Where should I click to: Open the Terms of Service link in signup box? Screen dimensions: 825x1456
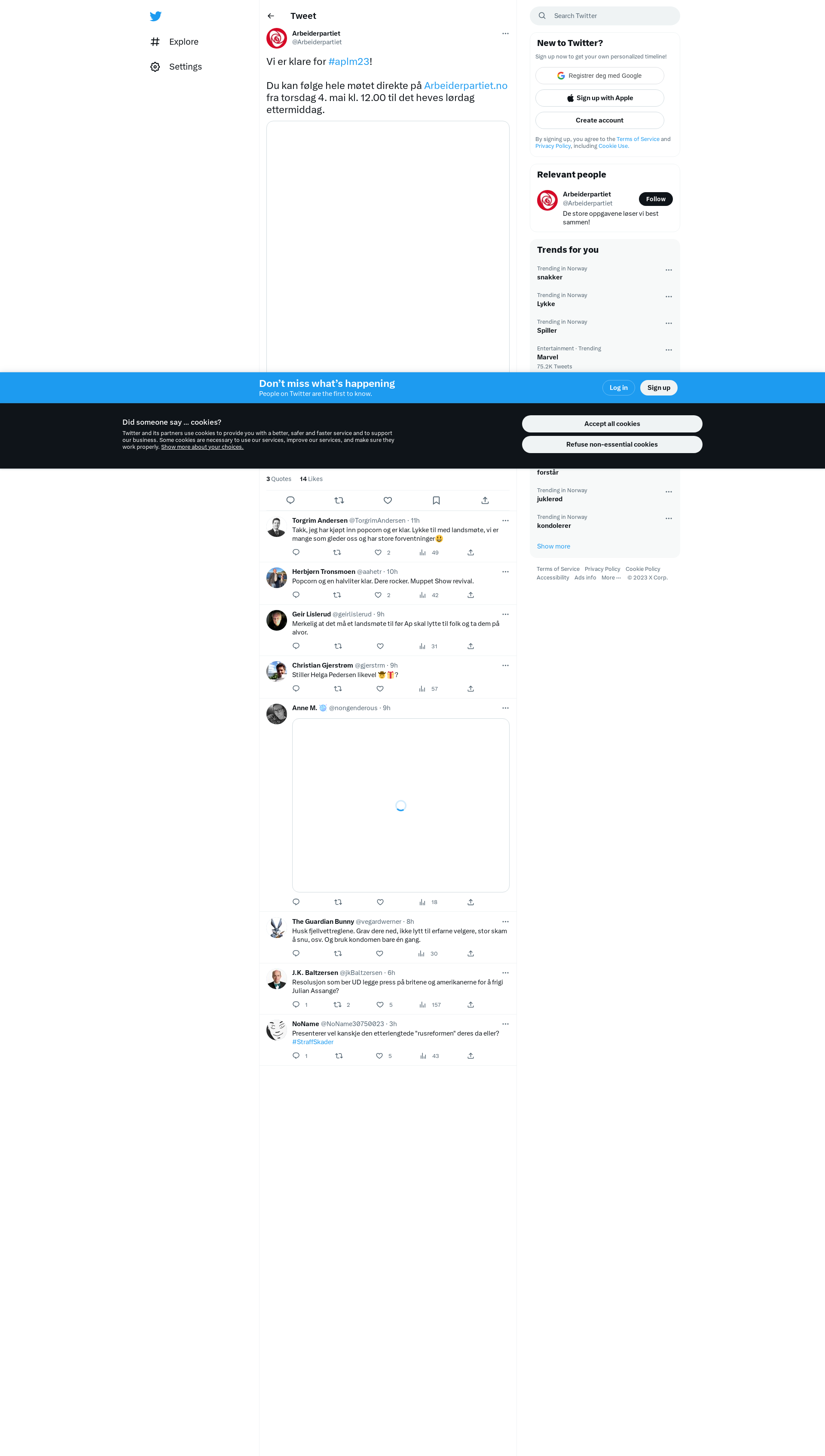pos(638,139)
